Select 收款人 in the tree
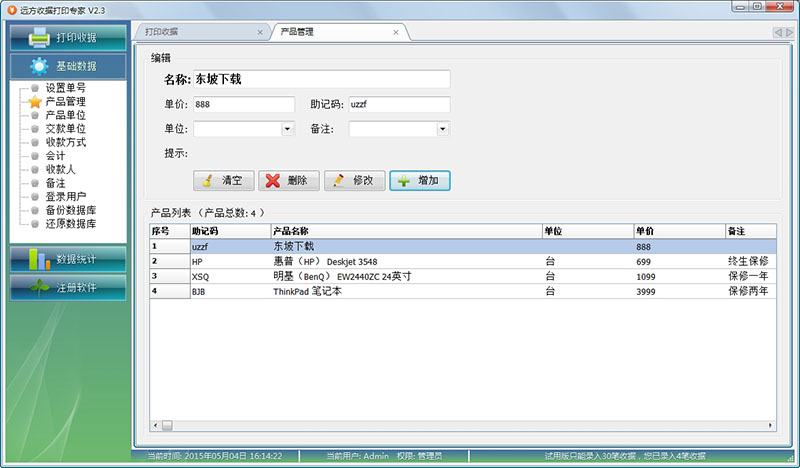Screen dimensions: 800x468 [60, 169]
